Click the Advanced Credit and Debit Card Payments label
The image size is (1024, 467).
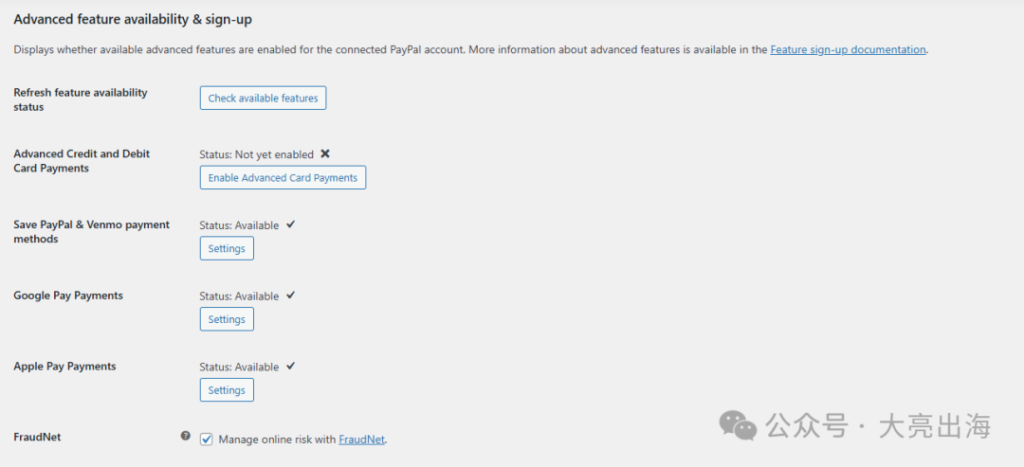(x=82, y=161)
